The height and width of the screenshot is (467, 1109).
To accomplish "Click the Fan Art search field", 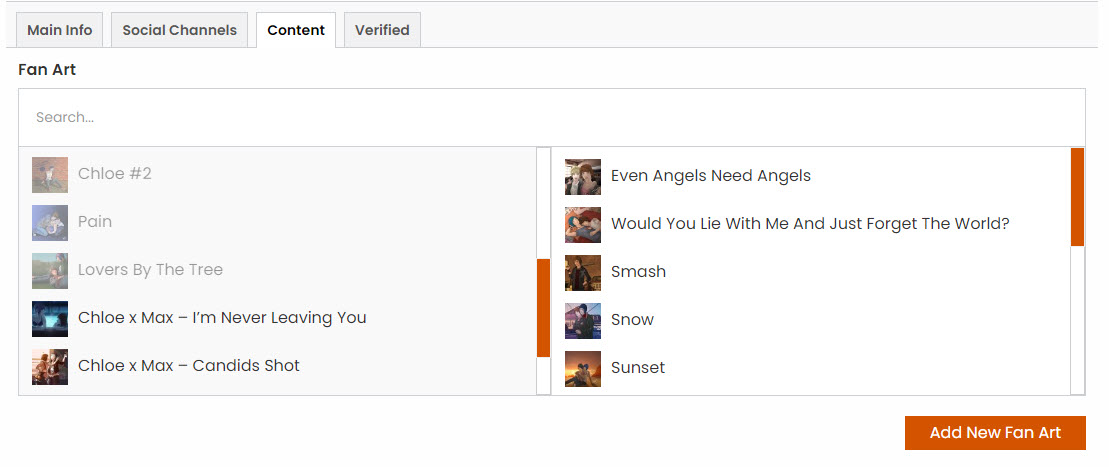I will pyautogui.click(x=552, y=117).
